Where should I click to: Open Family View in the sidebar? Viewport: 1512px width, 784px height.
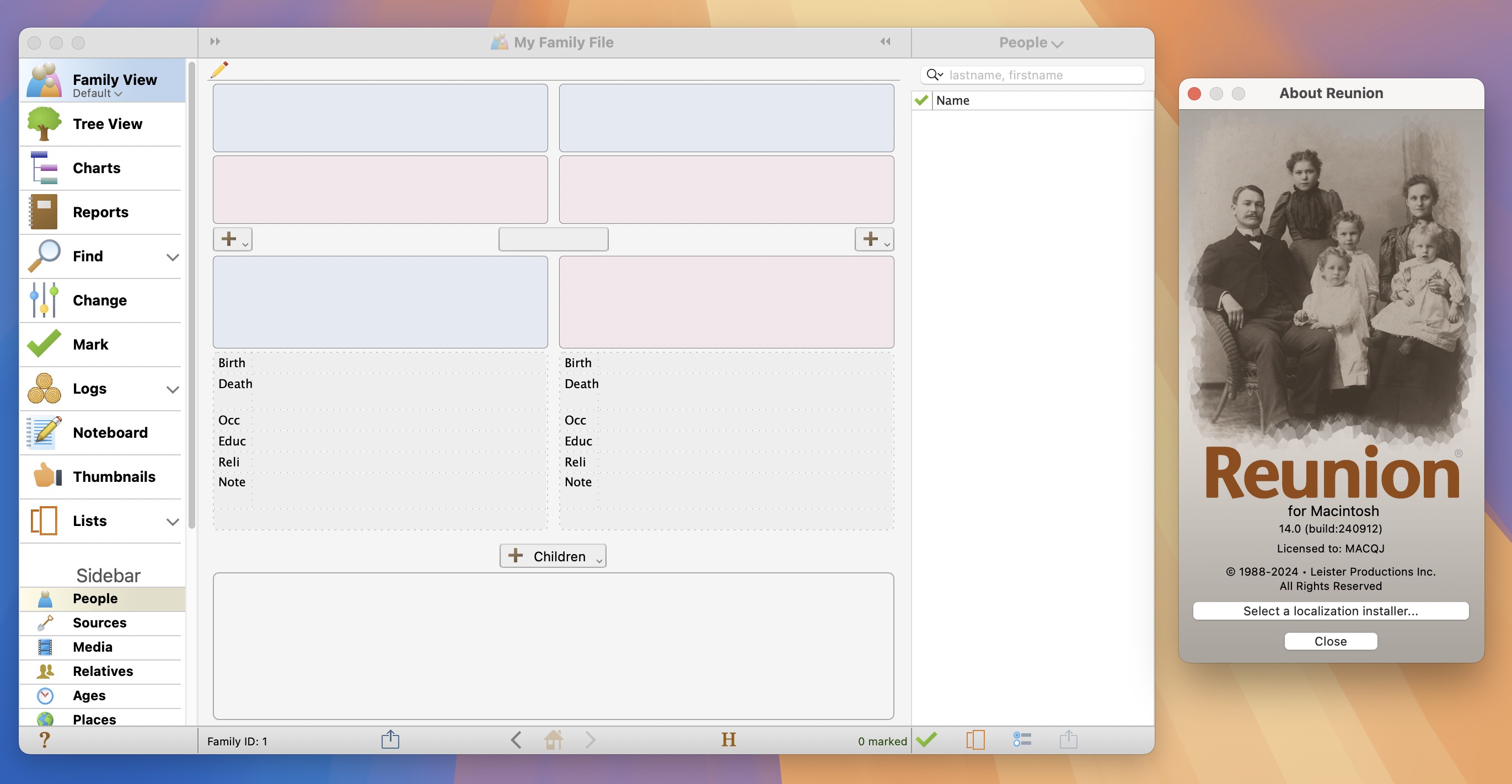[x=103, y=80]
